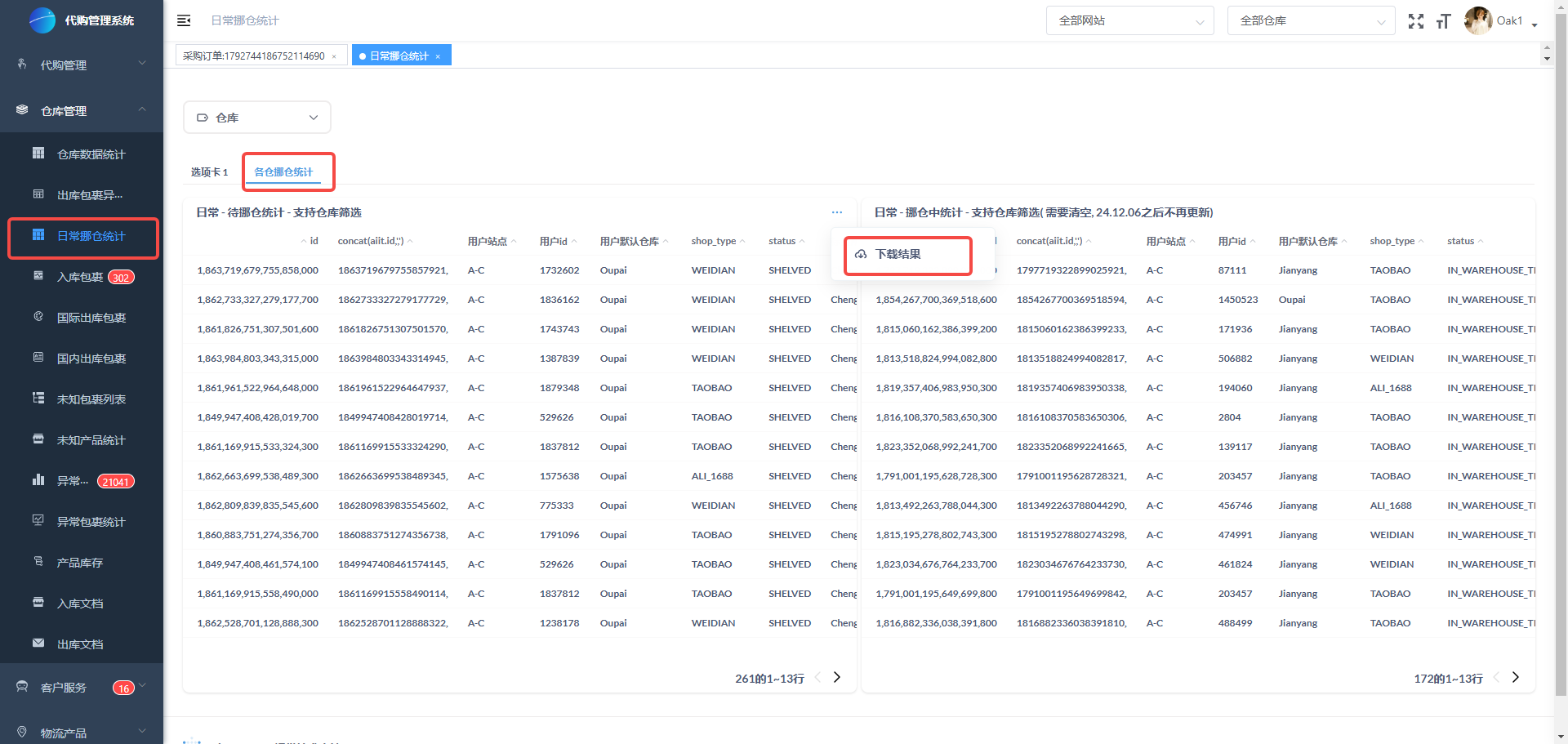
Task: Go to next page of 172-row table
Action: 1516,678
